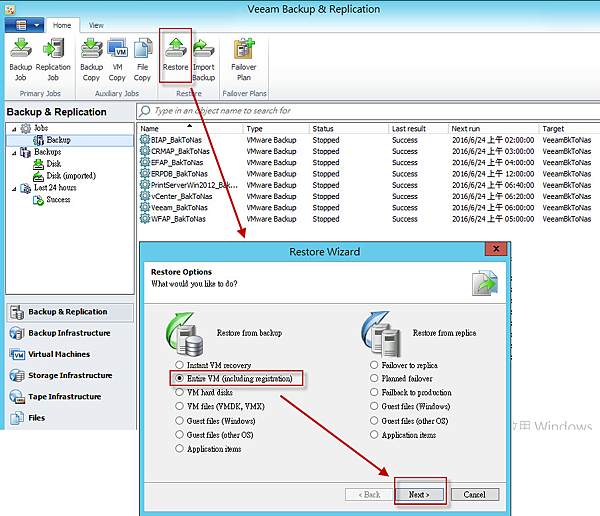
Task: Open the Backup & Replication navigation pane
Action: 70,312
